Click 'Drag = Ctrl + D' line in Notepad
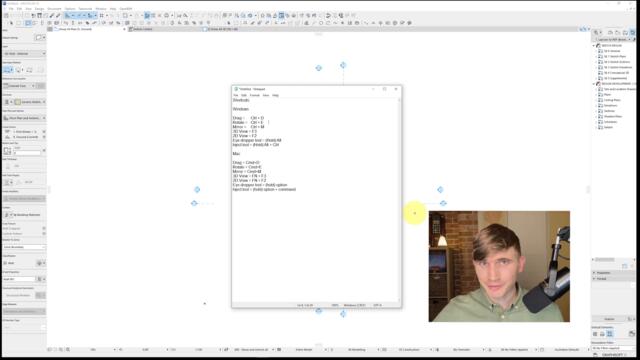 248,118
